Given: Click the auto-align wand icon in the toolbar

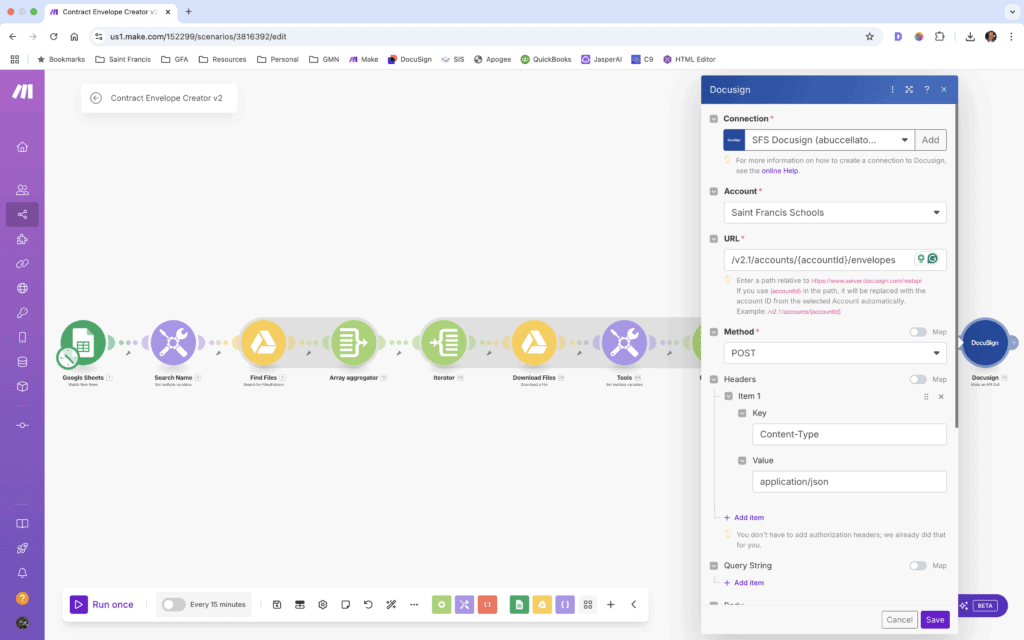Looking at the screenshot, I should tap(390, 604).
